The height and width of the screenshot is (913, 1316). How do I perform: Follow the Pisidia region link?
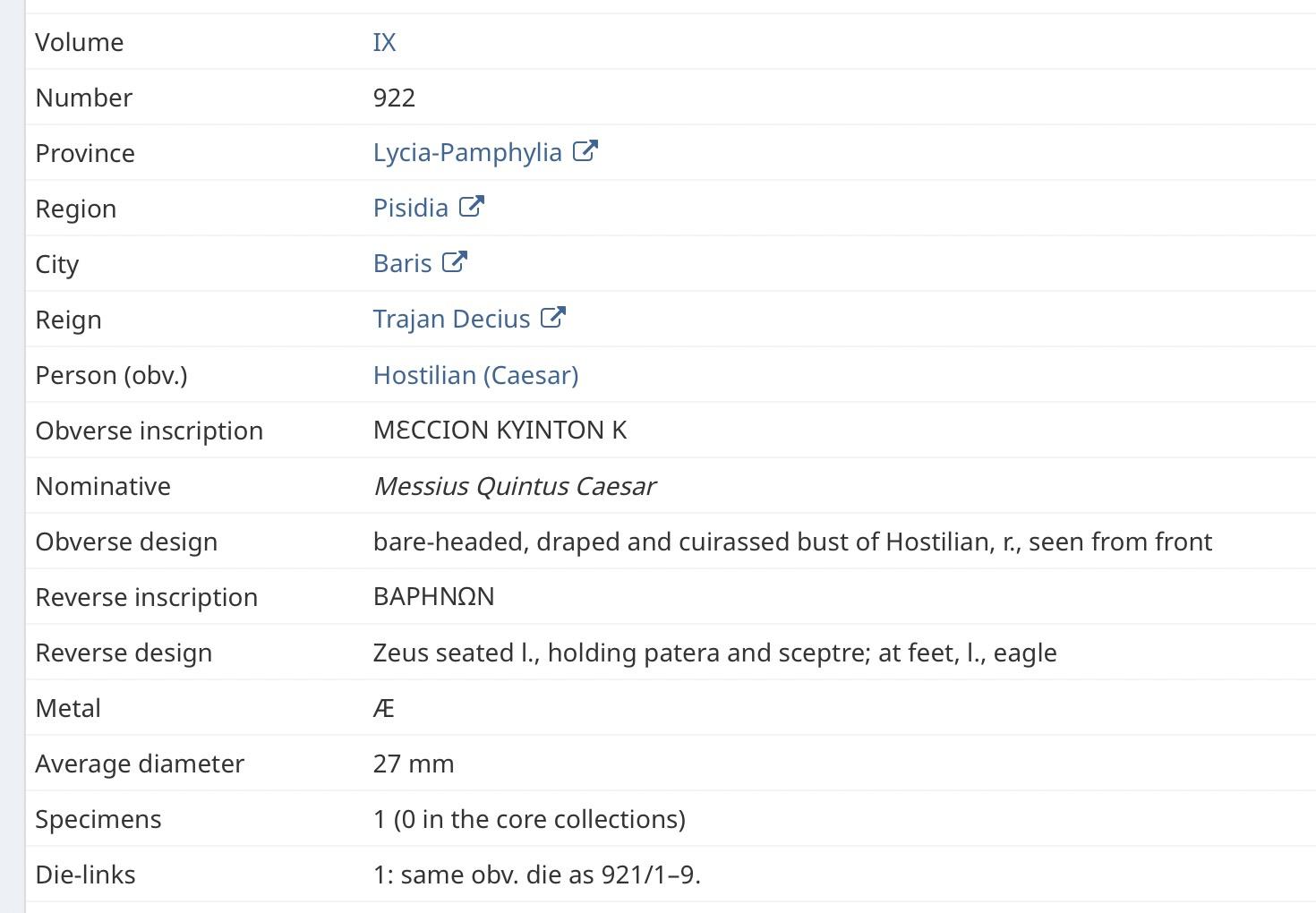pos(410,208)
